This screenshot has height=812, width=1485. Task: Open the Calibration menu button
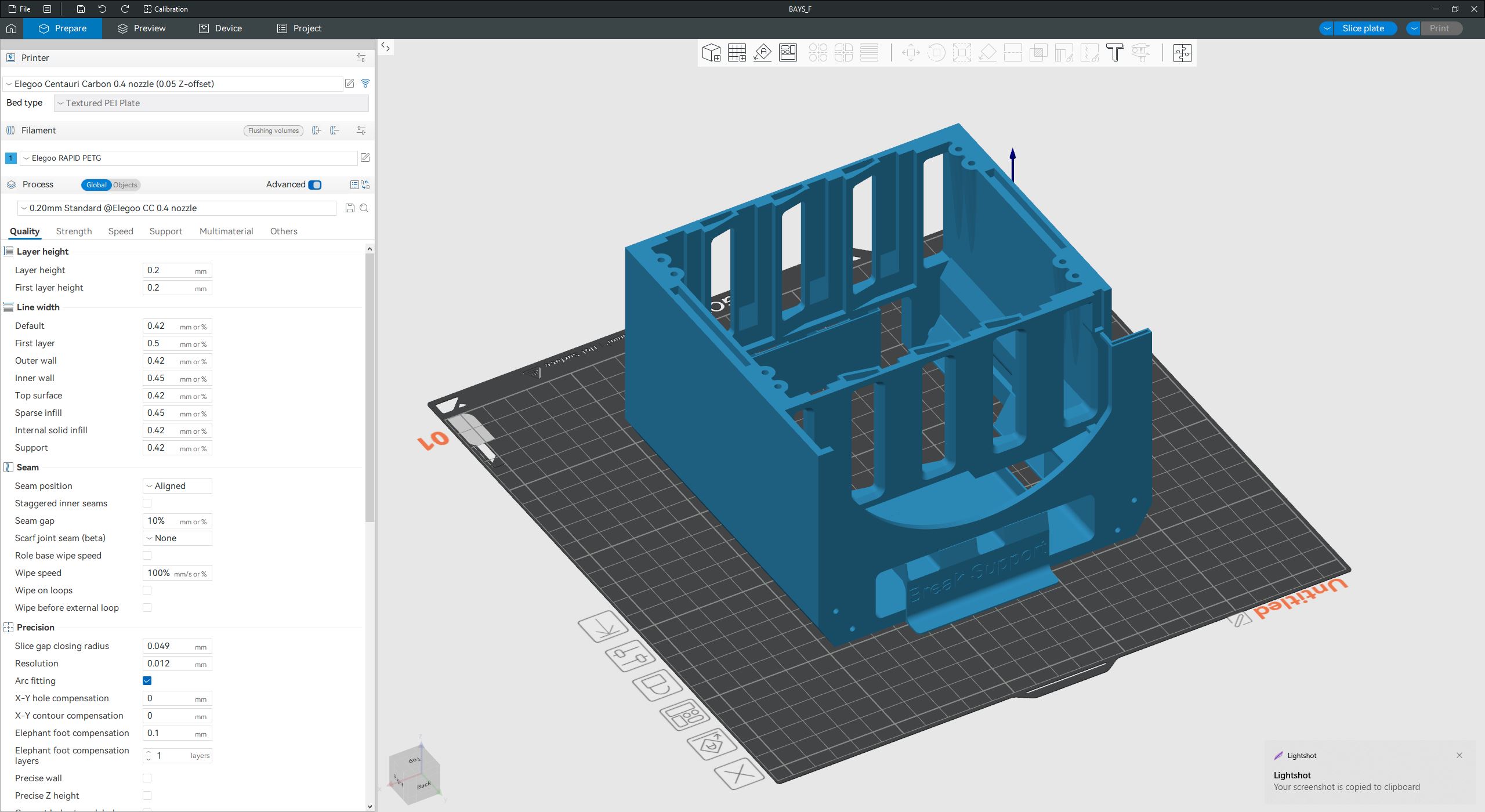click(x=165, y=9)
